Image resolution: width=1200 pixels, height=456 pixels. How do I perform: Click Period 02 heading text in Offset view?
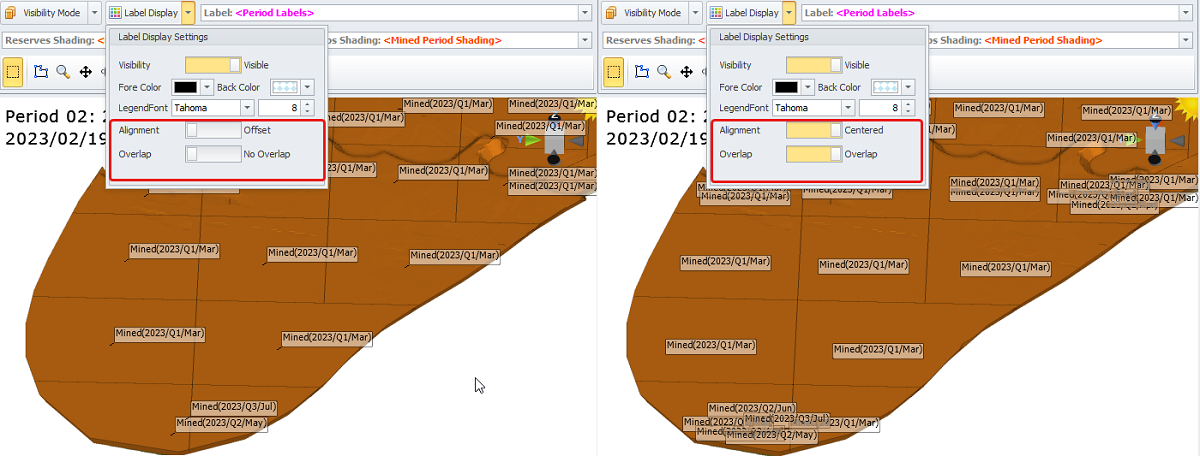[x=54, y=115]
